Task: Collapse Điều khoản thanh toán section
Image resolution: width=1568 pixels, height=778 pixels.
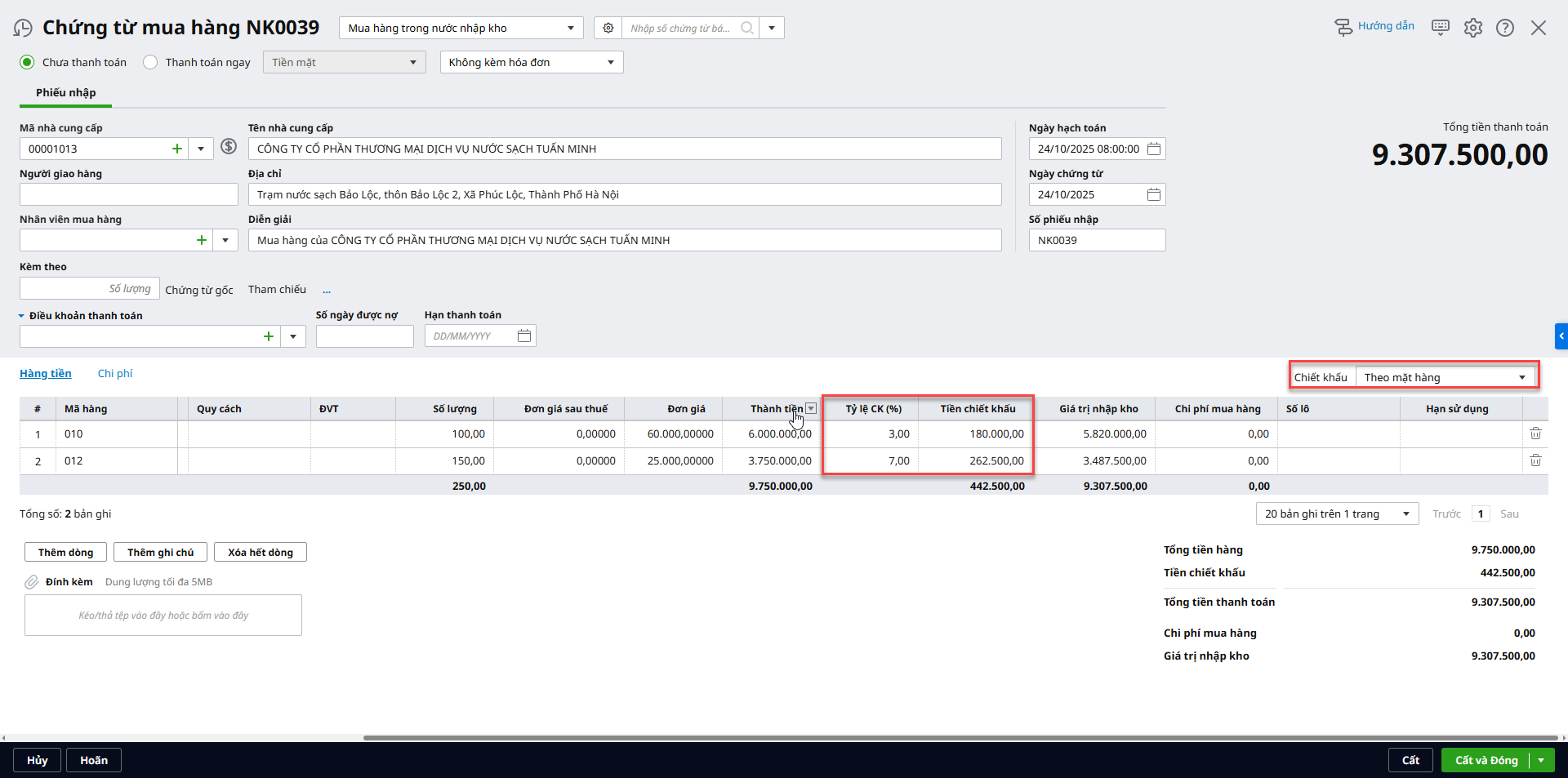Action: pyautogui.click(x=22, y=316)
